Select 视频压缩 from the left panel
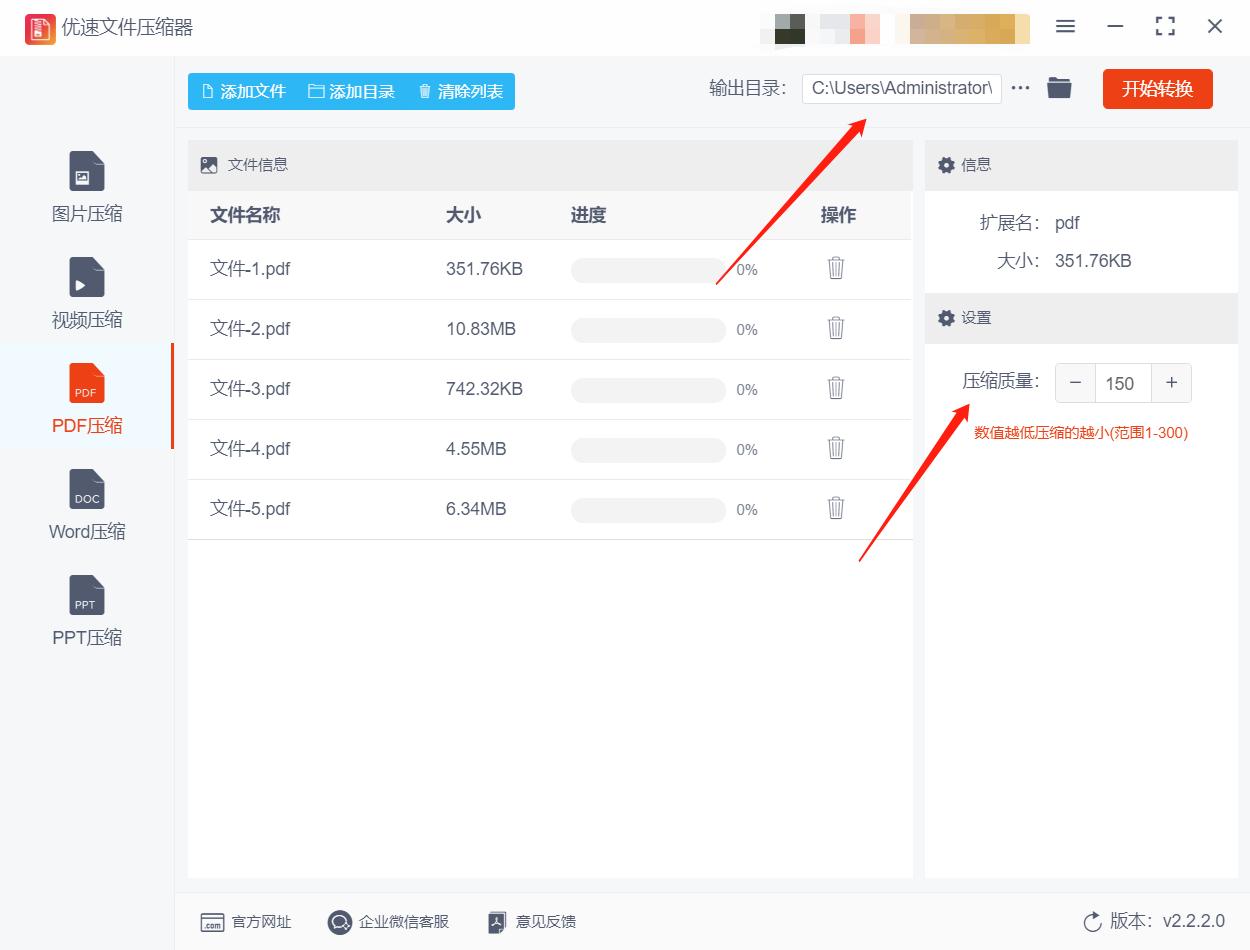1250x950 pixels. 86,295
